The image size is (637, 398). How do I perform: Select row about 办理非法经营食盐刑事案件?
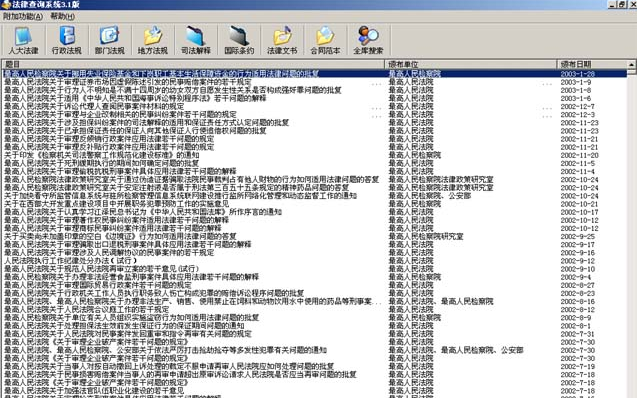click(315, 277)
